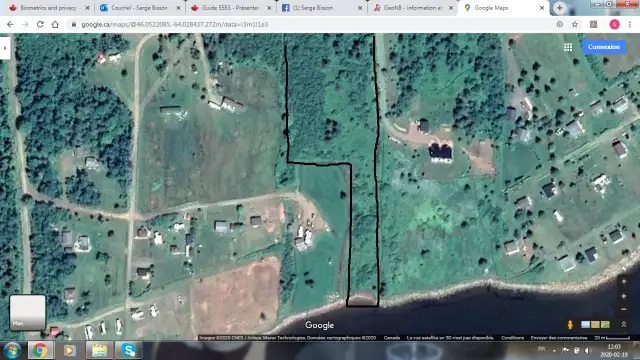Open Chrome's three-dot menu
The image size is (640, 360).
(x=630, y=24)
